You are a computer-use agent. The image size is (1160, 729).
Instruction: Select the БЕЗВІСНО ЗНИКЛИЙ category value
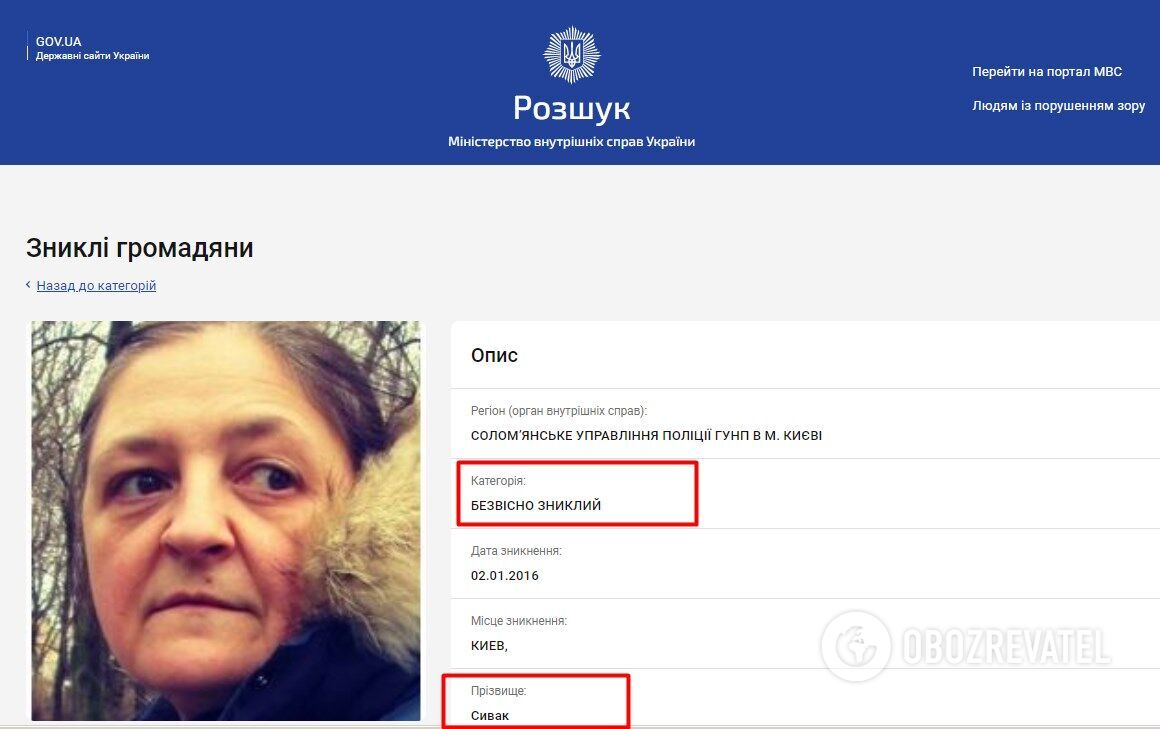536,505
